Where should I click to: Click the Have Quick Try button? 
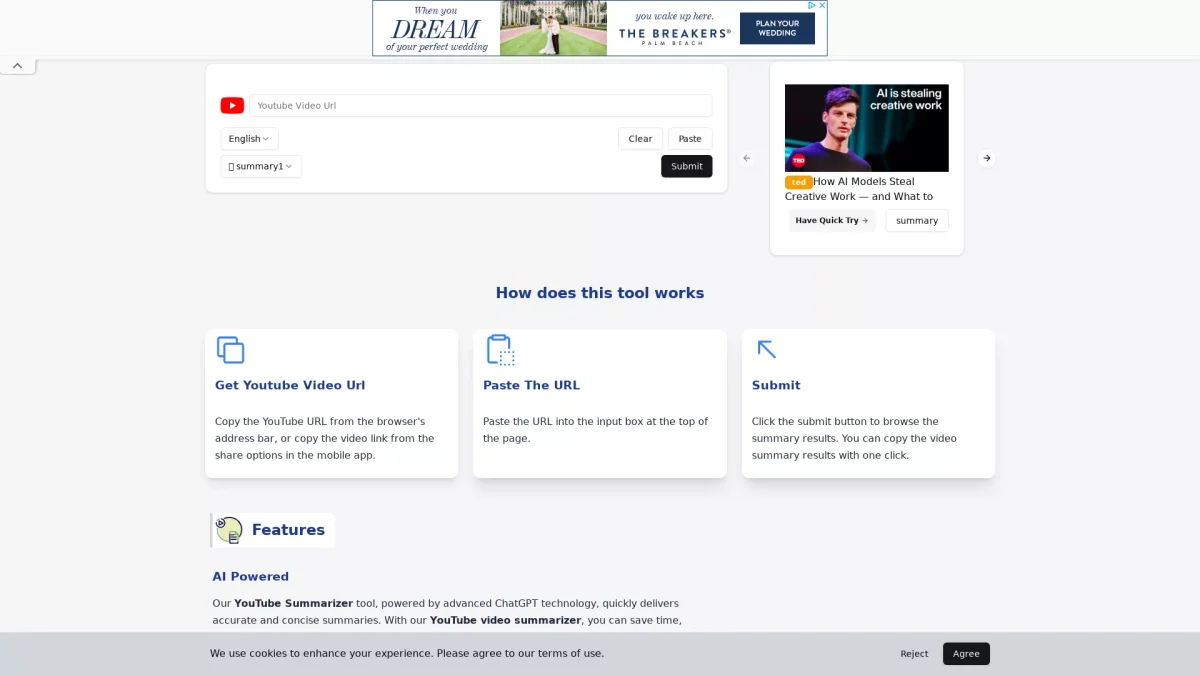(x=831, y=221)
